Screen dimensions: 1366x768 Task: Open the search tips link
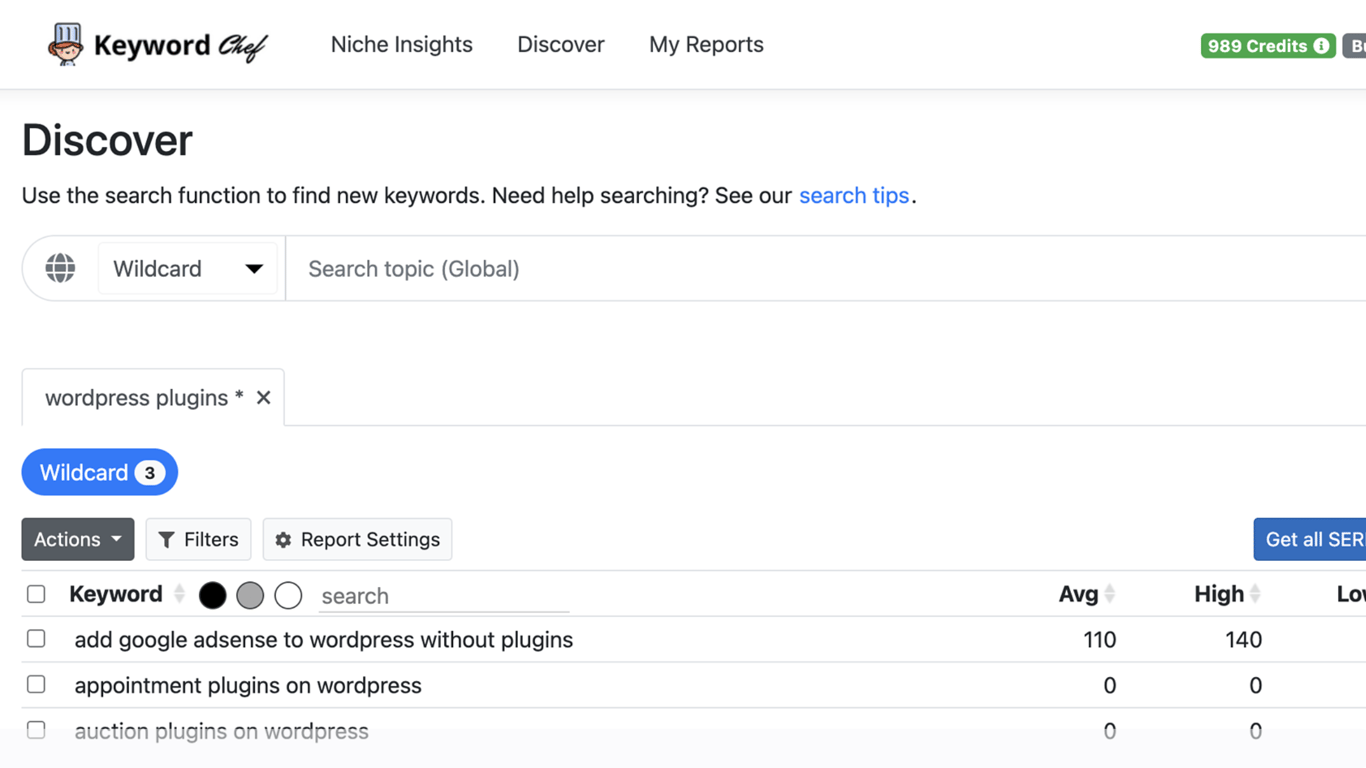point(854,196)
